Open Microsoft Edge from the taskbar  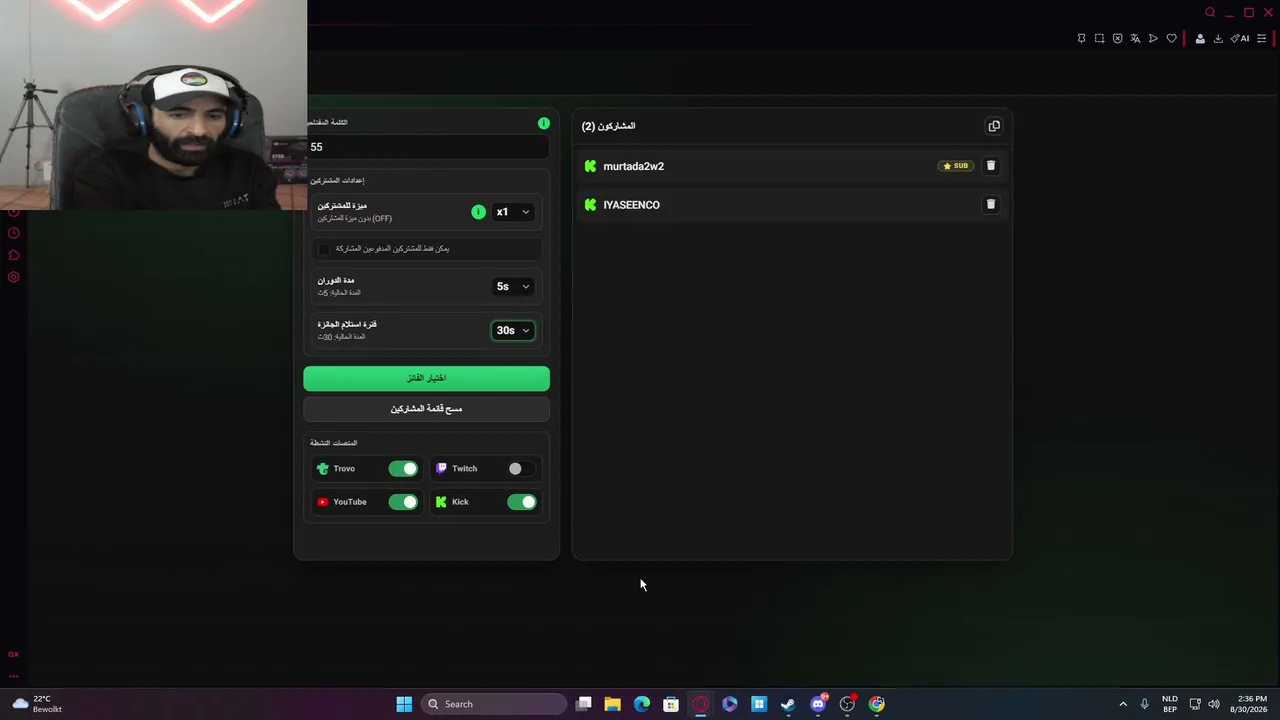[641, 704]
